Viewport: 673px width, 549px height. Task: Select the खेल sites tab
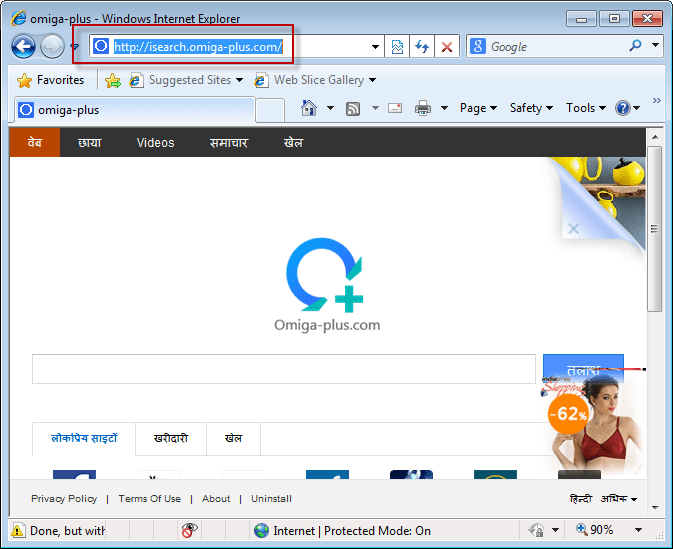233,438
